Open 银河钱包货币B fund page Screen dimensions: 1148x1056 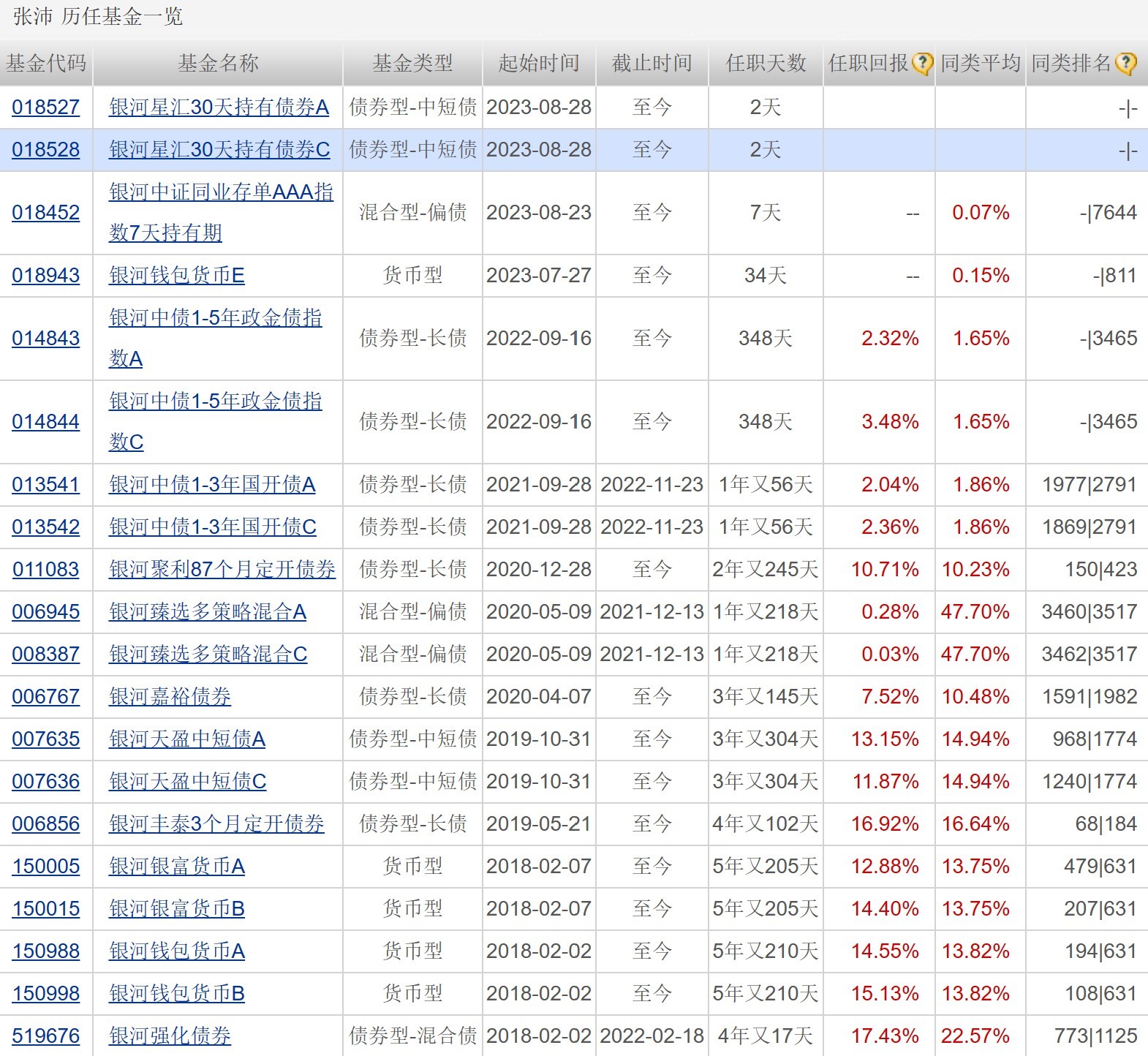176,994
